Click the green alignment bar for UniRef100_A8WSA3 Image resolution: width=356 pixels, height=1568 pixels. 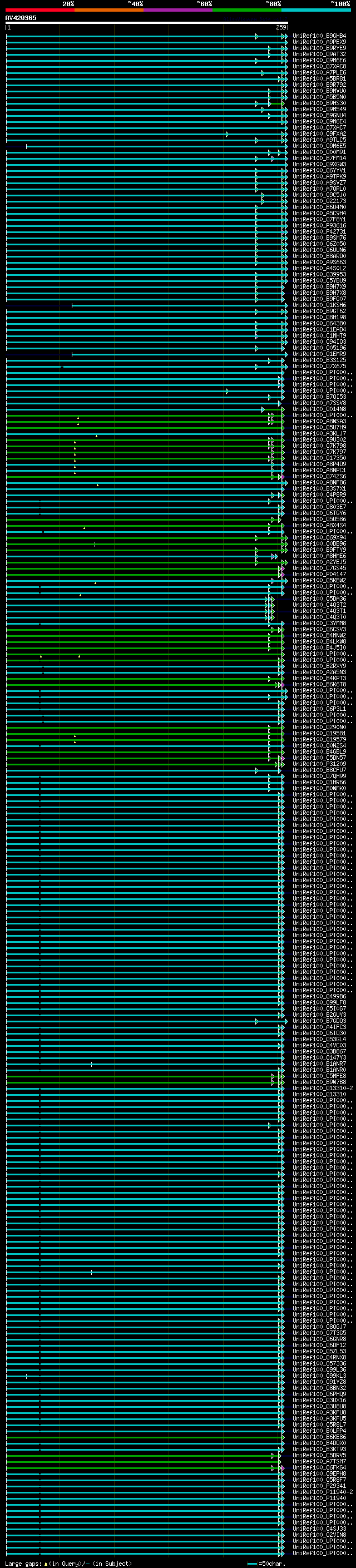click(x=144, y=421)
